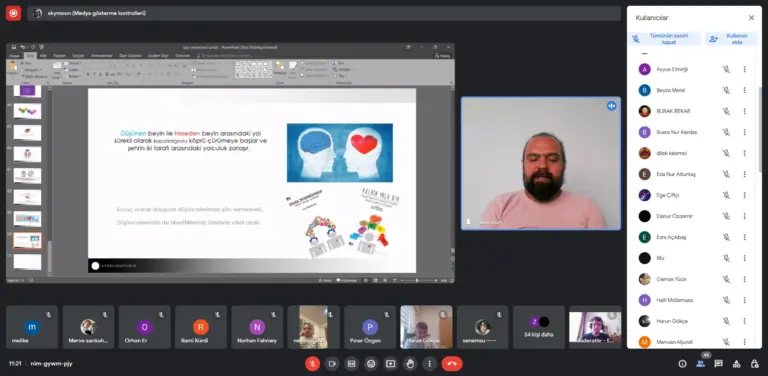Open three-dot menu for Ayyus Emirği

point(744,69)
